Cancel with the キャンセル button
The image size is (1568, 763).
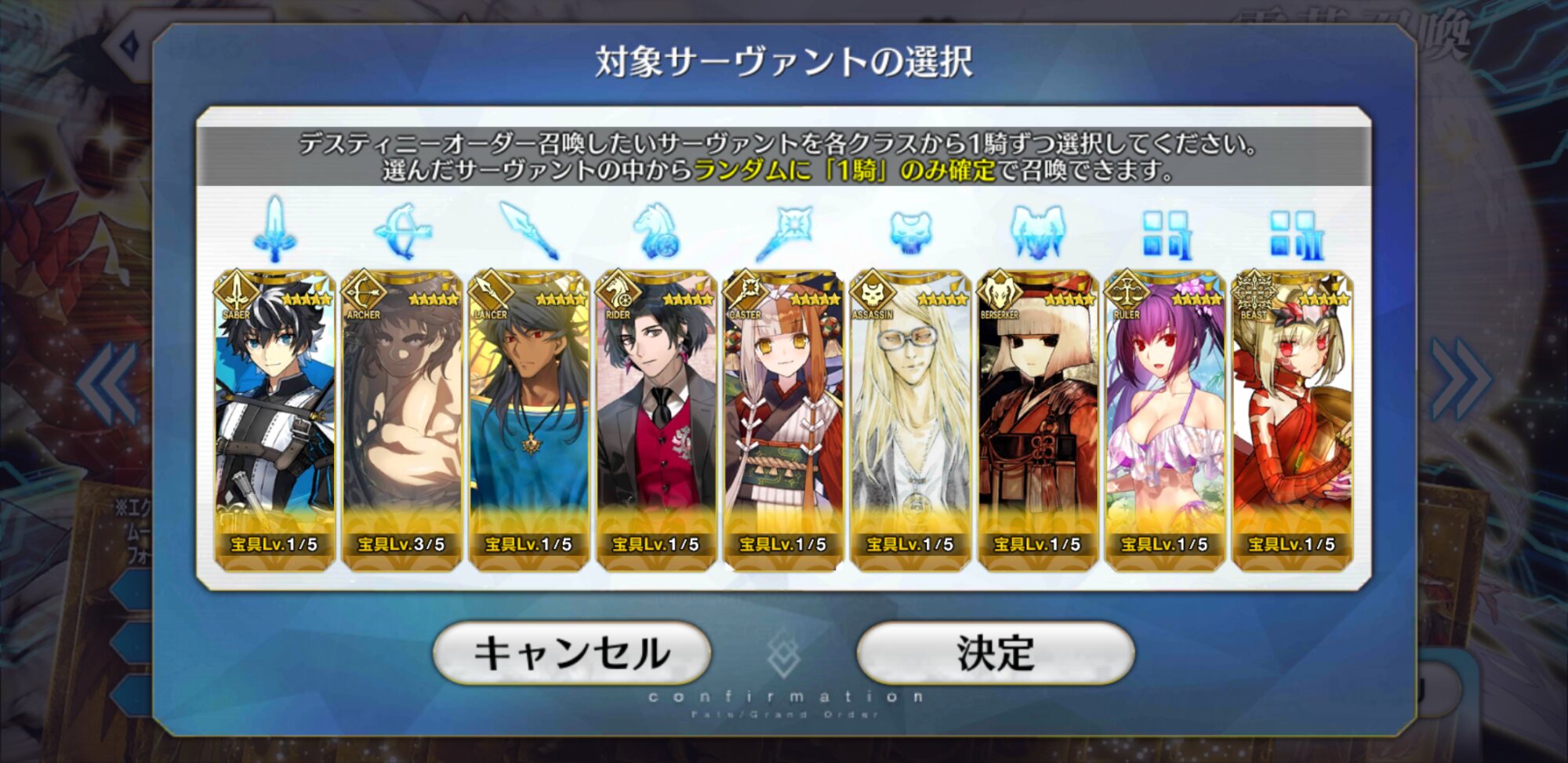click(572, 652)
